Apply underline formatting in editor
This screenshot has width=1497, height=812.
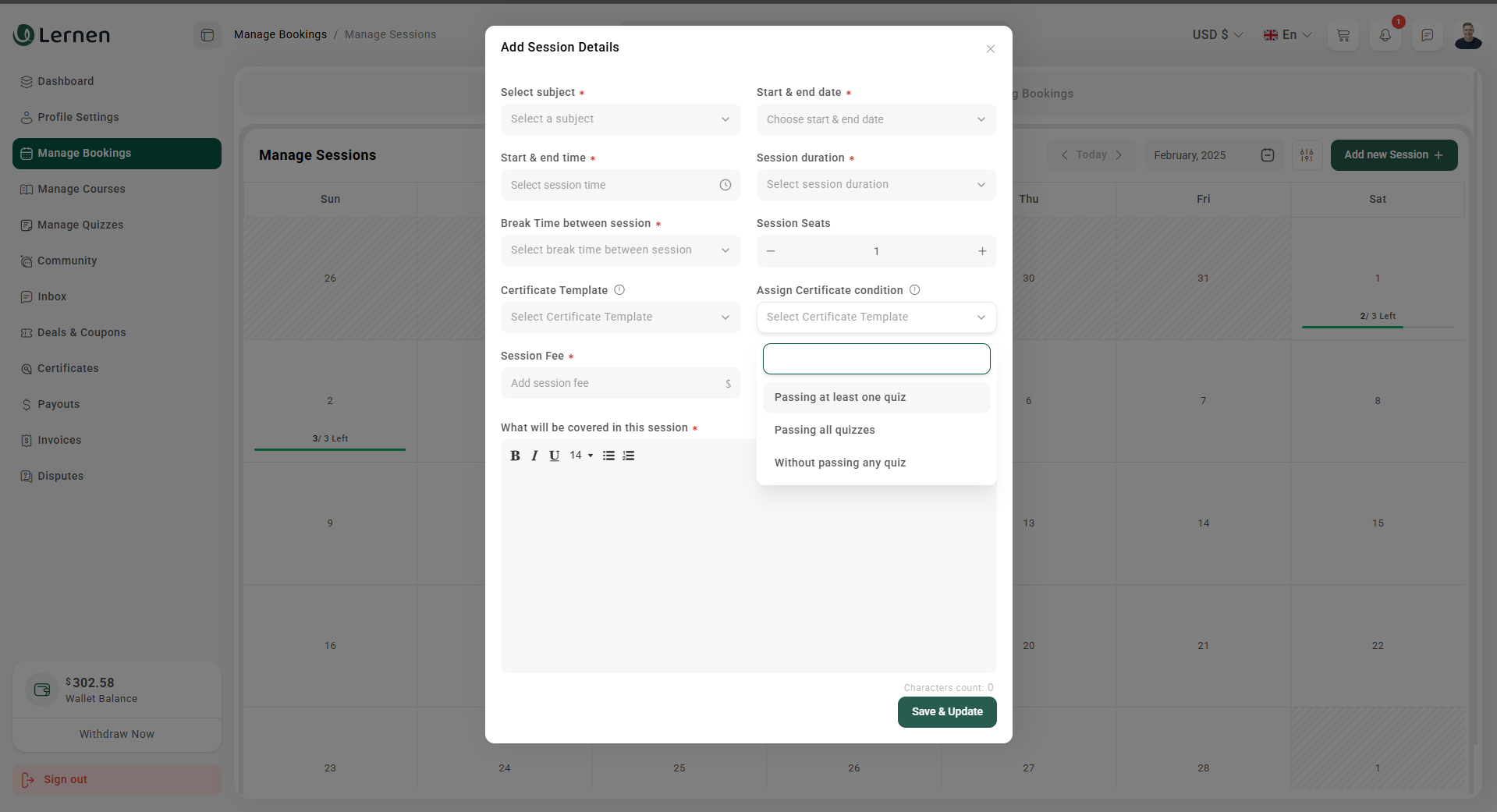(554, 456)
